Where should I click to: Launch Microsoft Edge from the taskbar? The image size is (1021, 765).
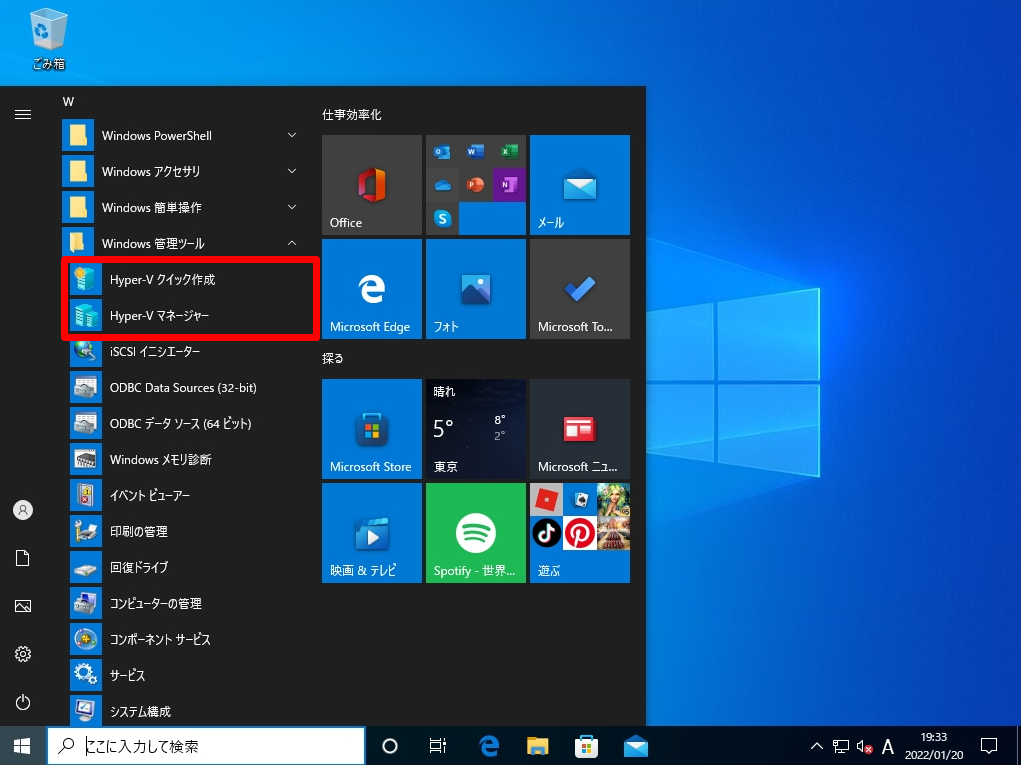pos(489,746)
